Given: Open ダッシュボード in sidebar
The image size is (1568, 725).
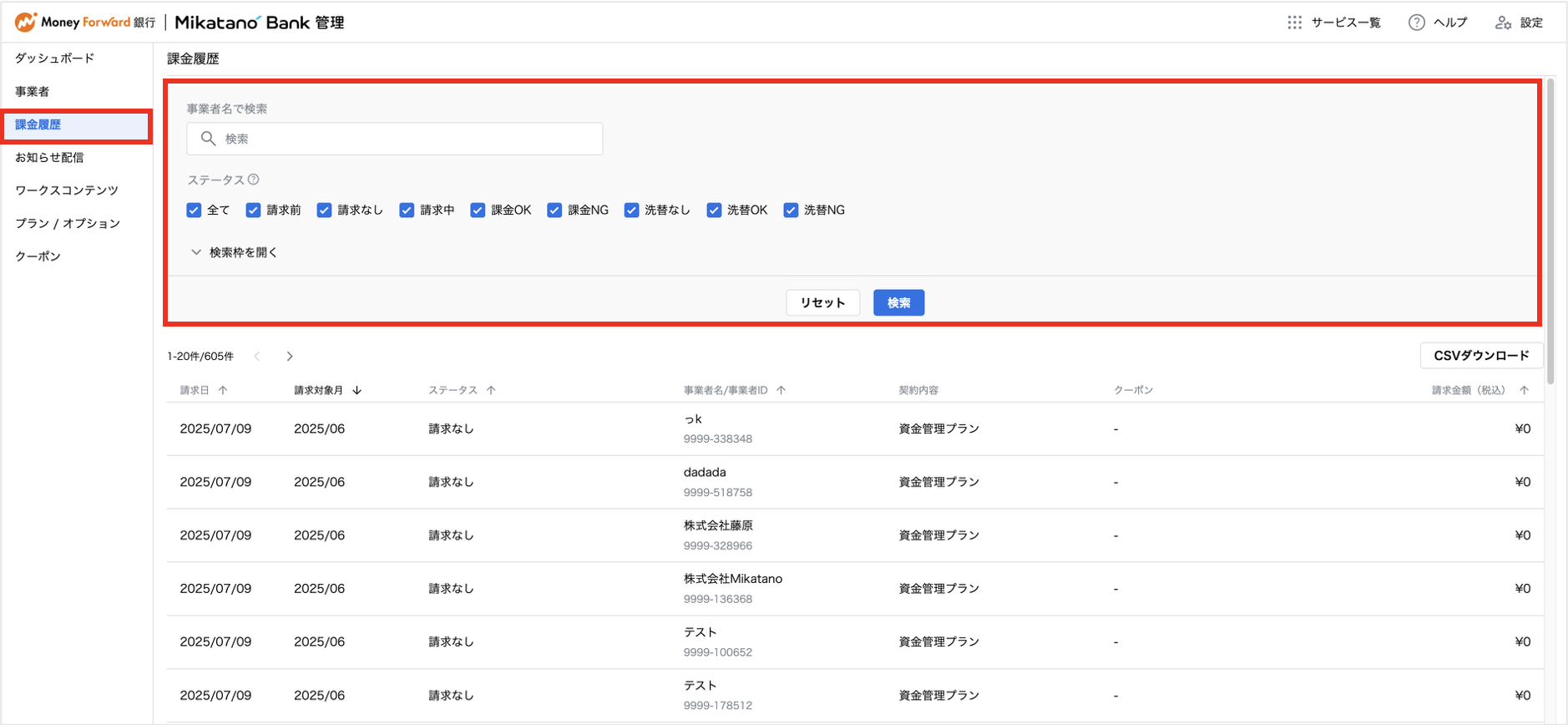Looking at the screenshot, I should click(x=55, y=58).
